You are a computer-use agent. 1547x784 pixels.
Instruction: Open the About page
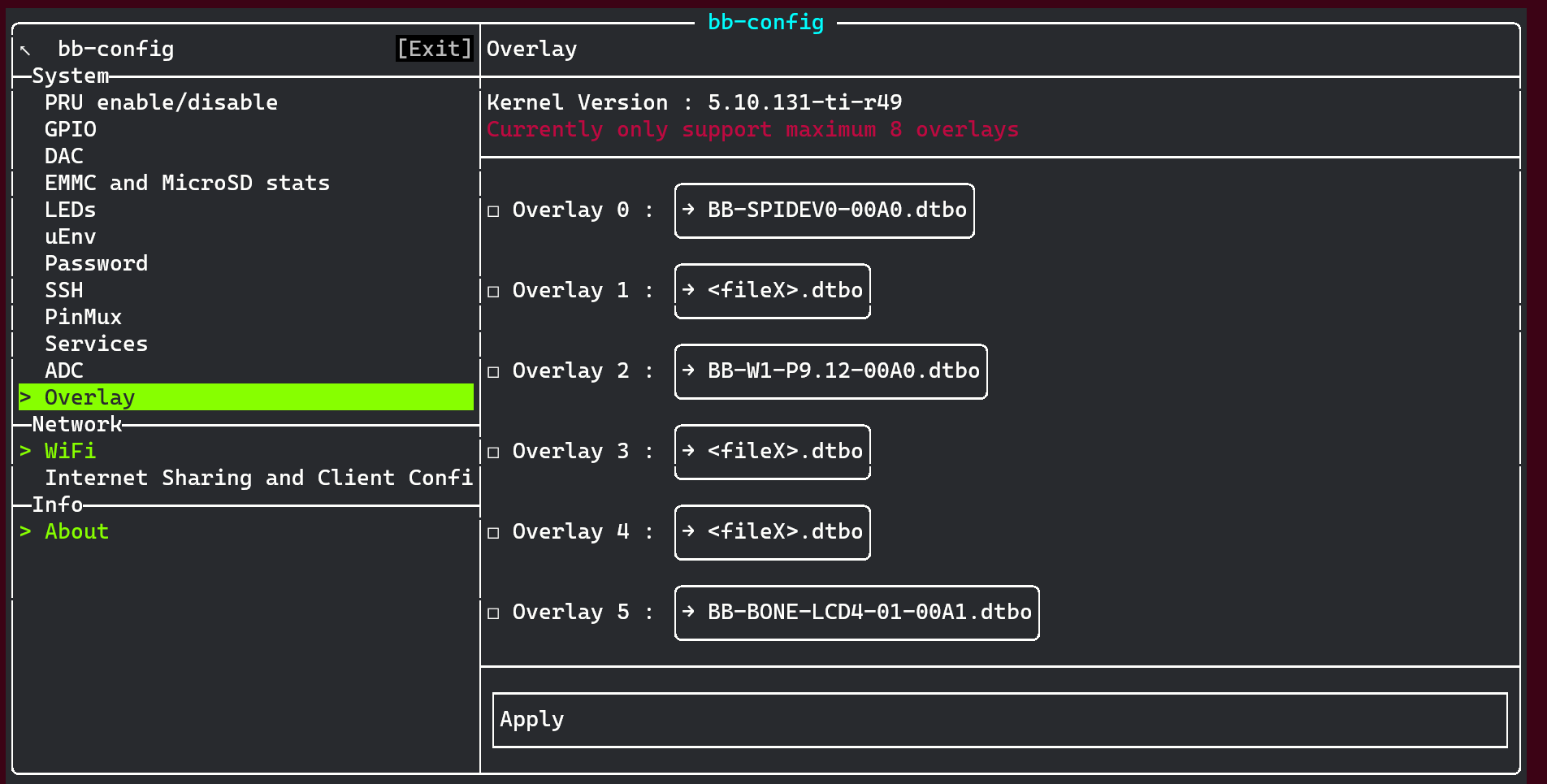76,531
